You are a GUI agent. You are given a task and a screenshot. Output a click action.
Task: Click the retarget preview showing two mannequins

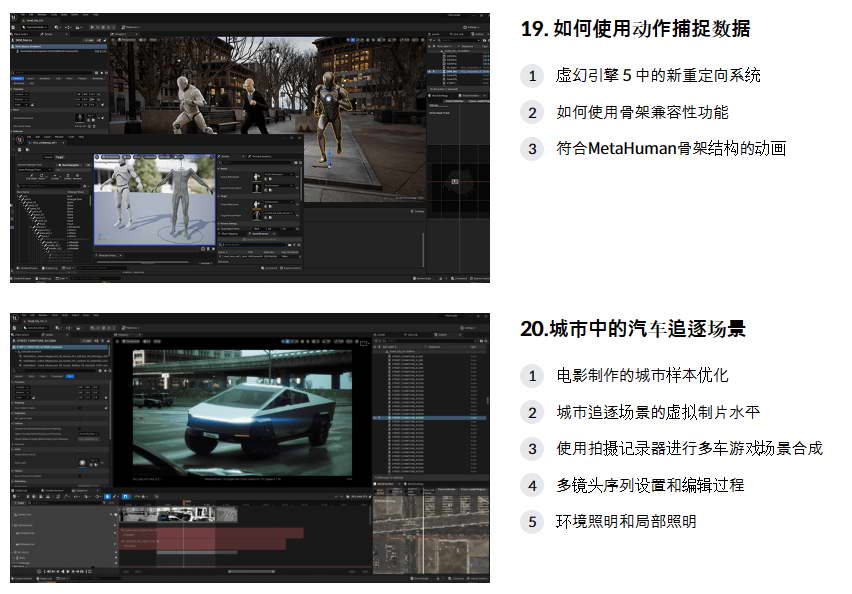click(155, 199)
